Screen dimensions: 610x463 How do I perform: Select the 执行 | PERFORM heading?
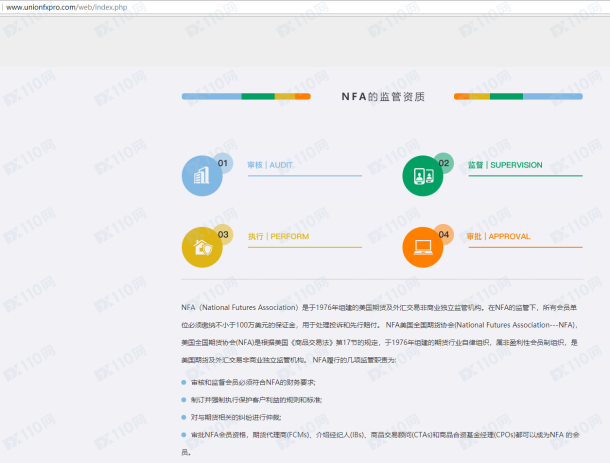pyautogui.click(x=279, y=237)
